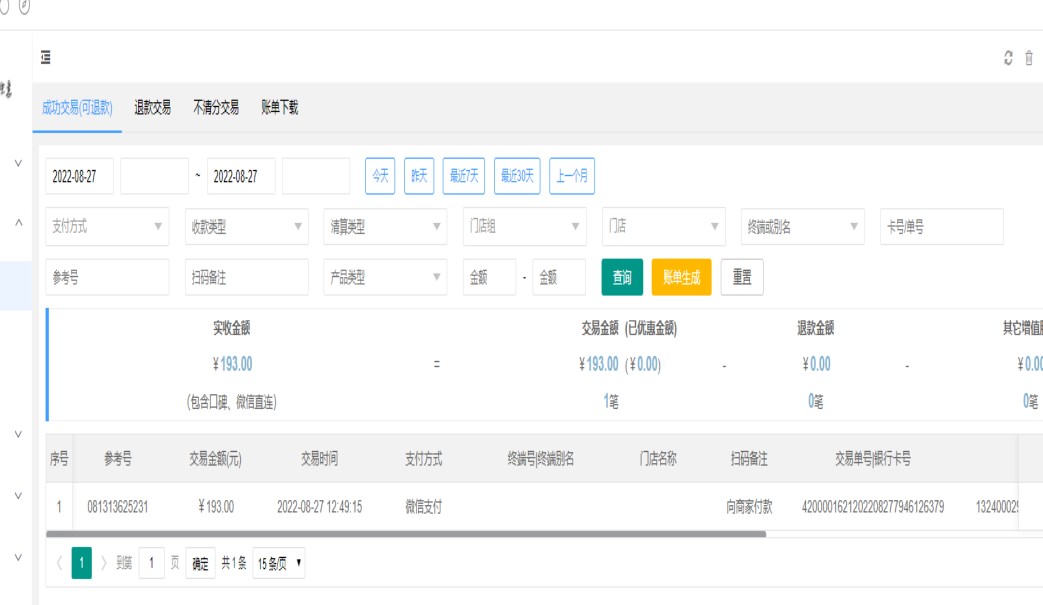Go to the previous page using pagination arrow
The height and width of the screenshot is (605, 1043).
pyautogui.click(x=59, y=563)
